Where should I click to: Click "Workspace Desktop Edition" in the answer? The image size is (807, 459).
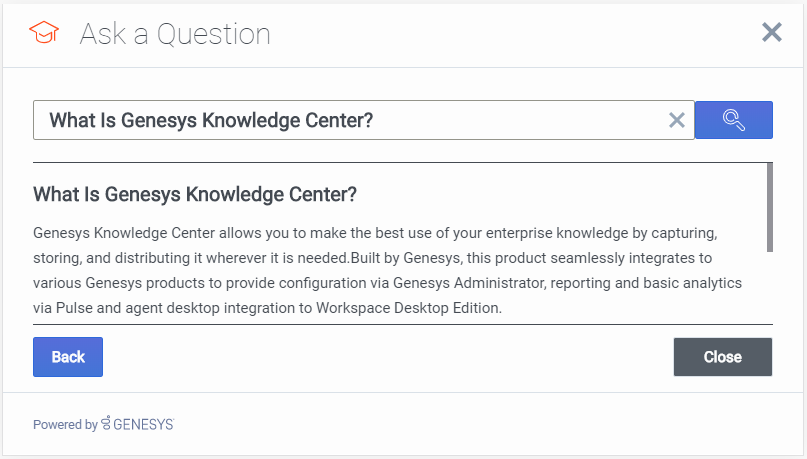[x=407, y=309]
